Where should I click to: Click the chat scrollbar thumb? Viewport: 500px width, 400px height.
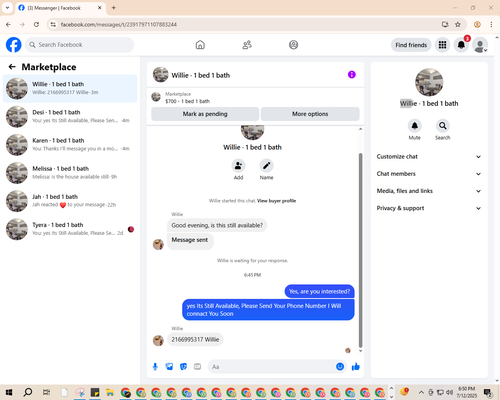(x=360, y=250)
